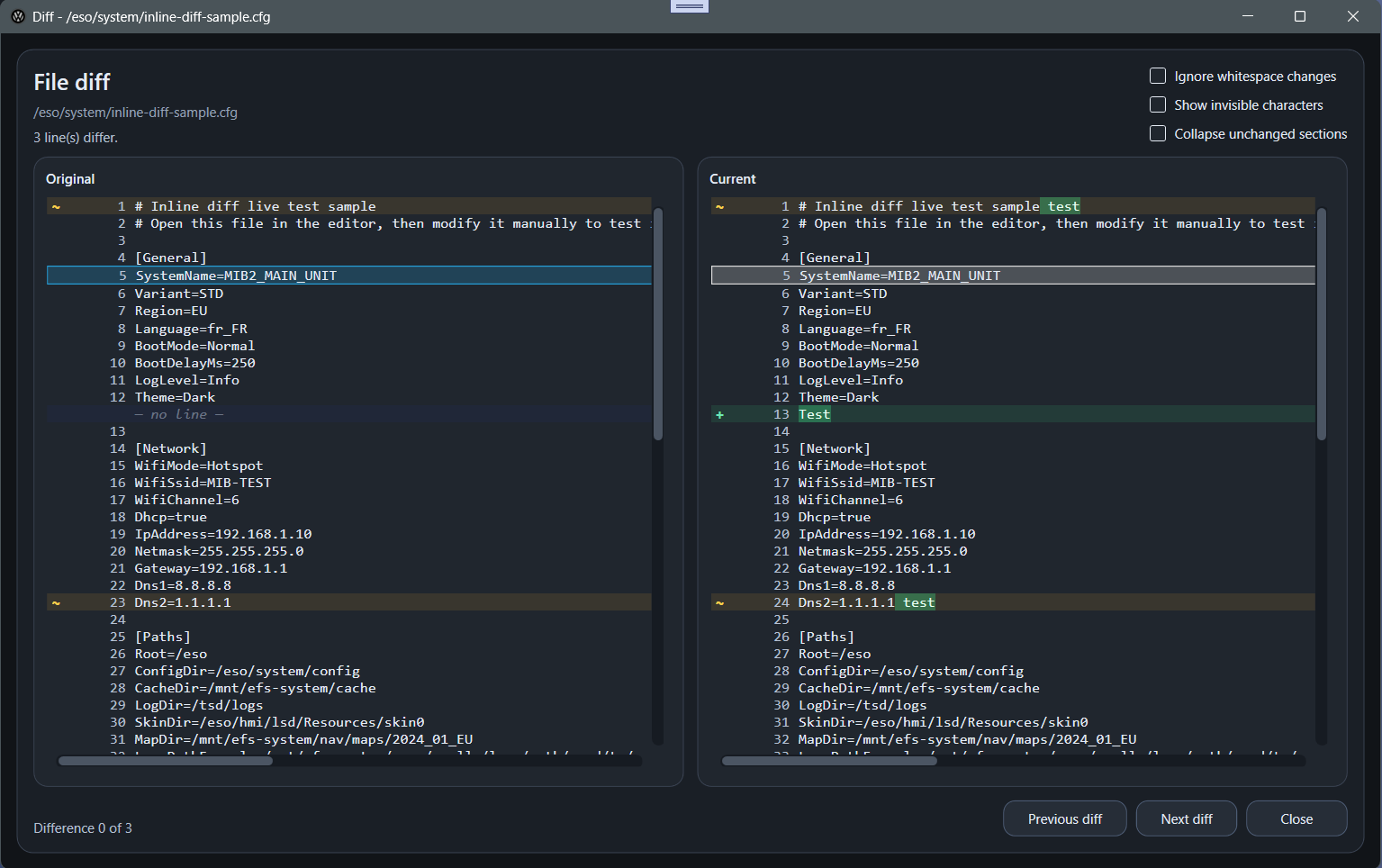Viewport: 1382px width, 868px height.
Task: Click the tilde marker on Current line 1
Action: 719,207
